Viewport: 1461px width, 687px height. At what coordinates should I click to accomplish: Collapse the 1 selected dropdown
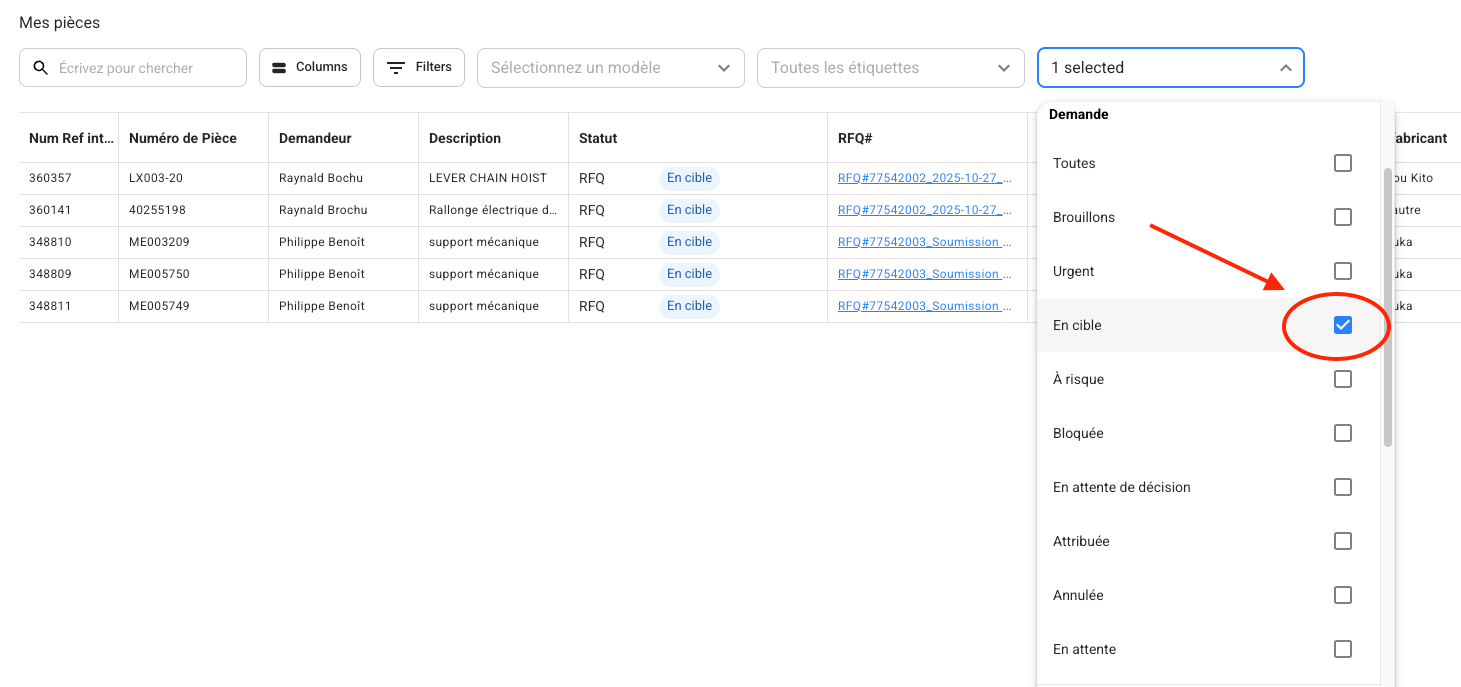(x=1284, y=68)
